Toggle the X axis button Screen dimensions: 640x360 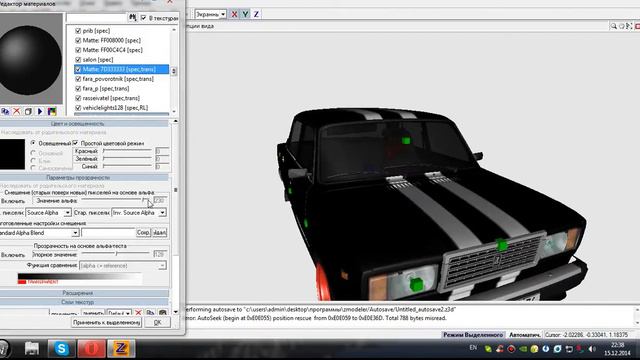pyautogui.click(x=234, y=14)
